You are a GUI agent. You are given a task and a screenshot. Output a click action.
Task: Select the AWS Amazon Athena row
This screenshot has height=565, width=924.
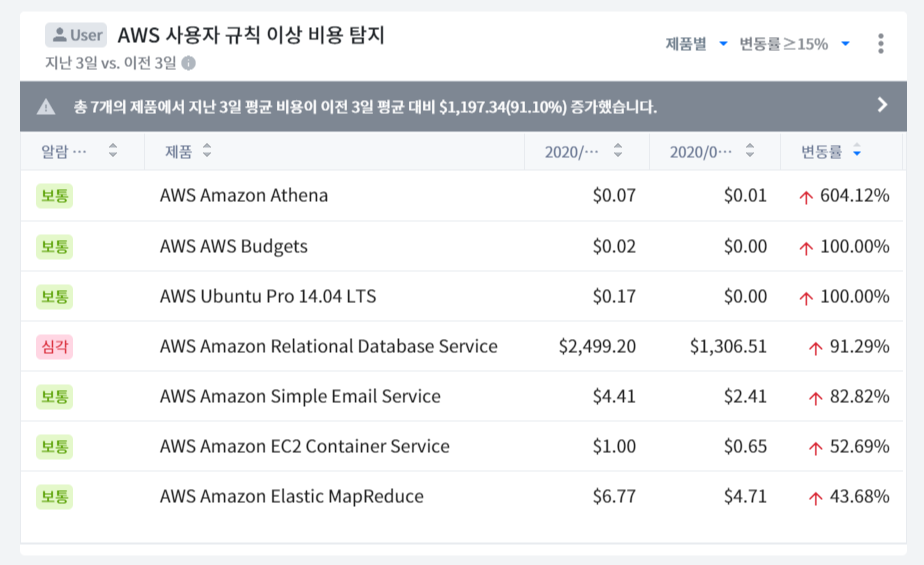244,196
